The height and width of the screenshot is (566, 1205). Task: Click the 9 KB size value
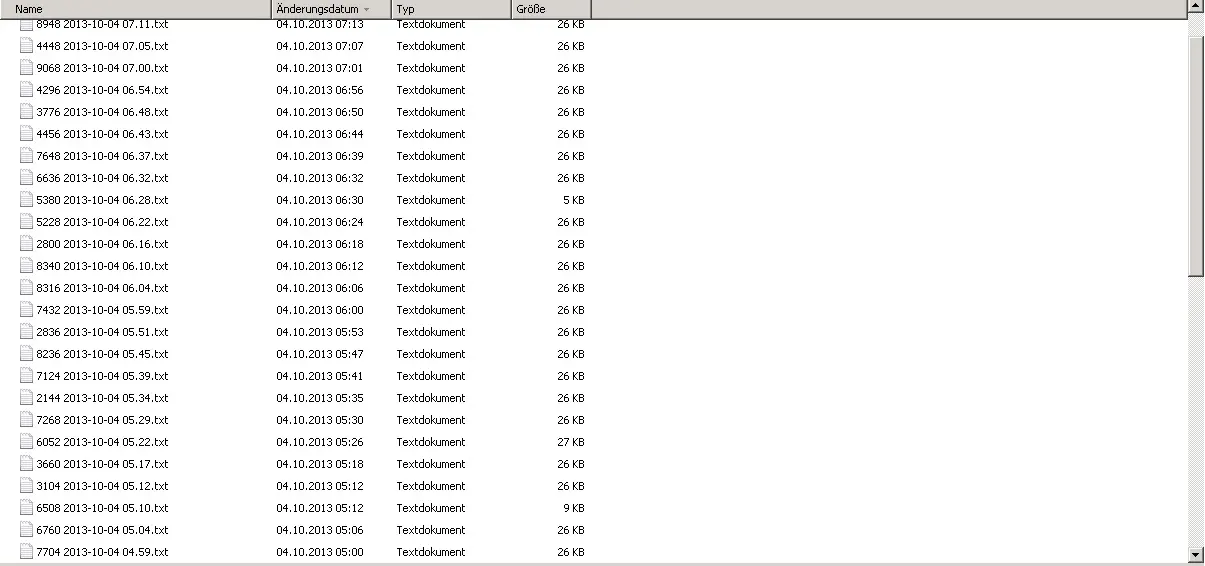574,508
